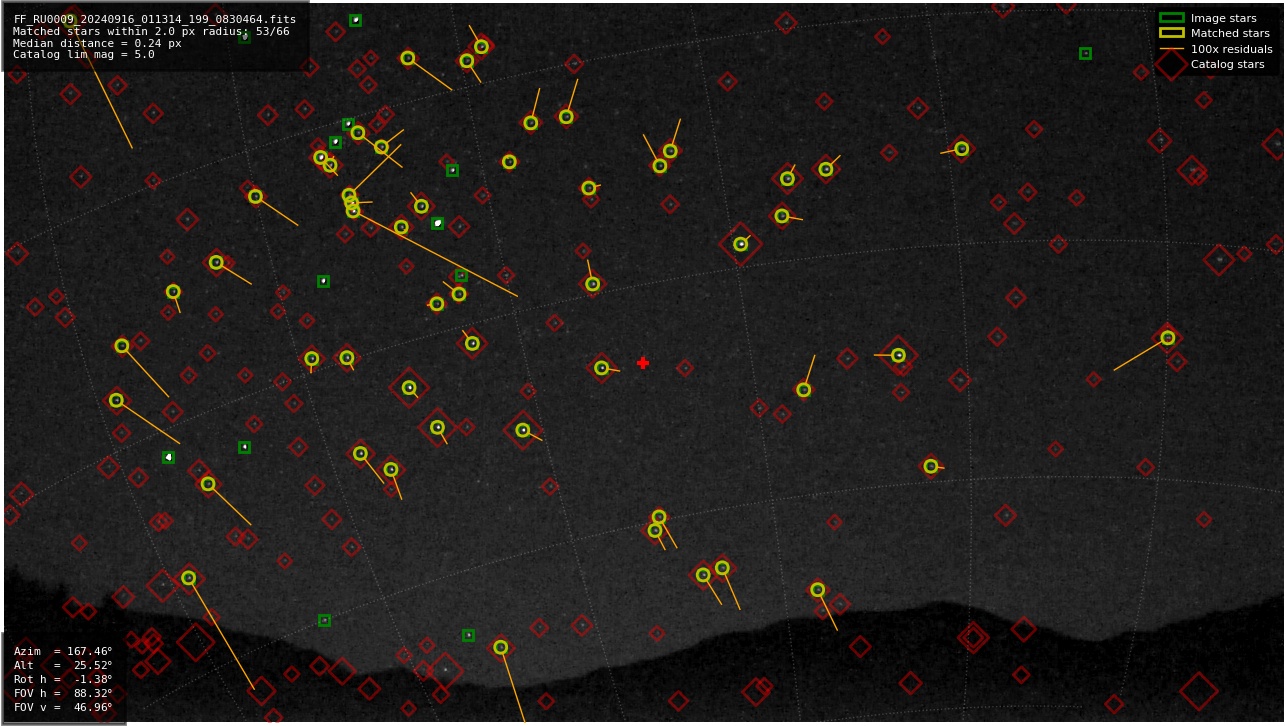Click the red cross at image center

coord(643,363)
